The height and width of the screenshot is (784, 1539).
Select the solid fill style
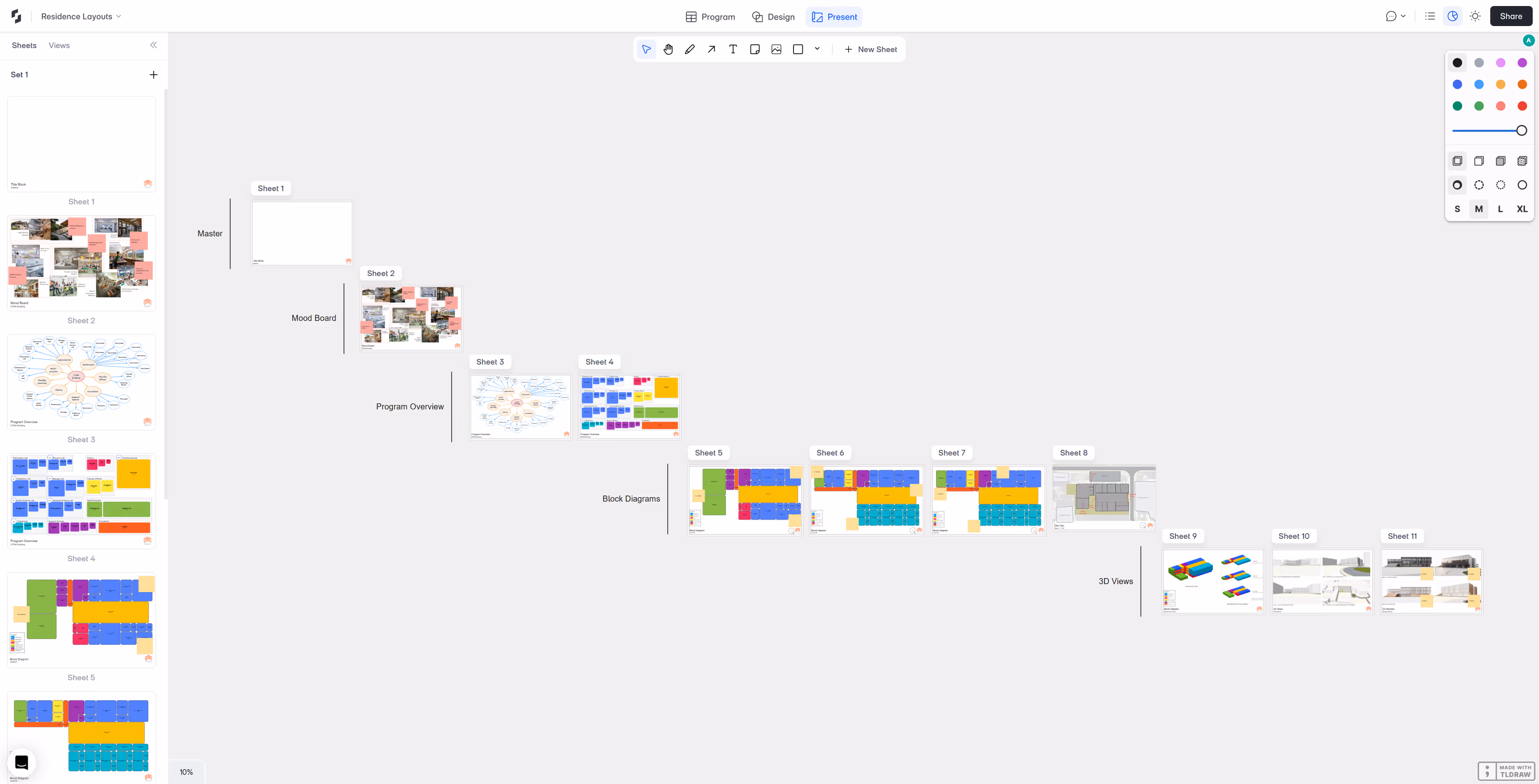[x=1500, y=161]
